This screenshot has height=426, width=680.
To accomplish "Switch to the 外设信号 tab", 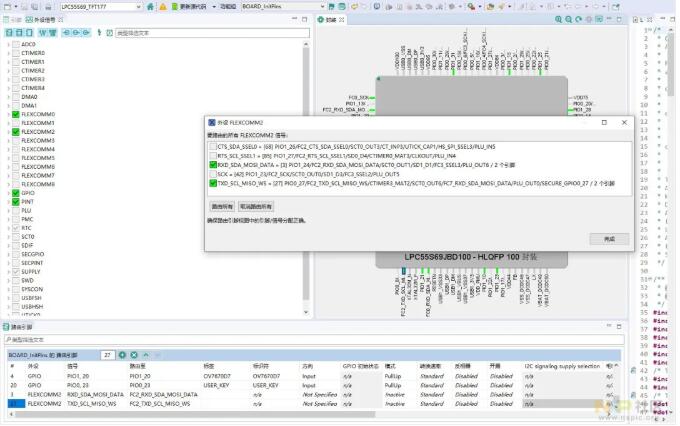I will (46, 19).
